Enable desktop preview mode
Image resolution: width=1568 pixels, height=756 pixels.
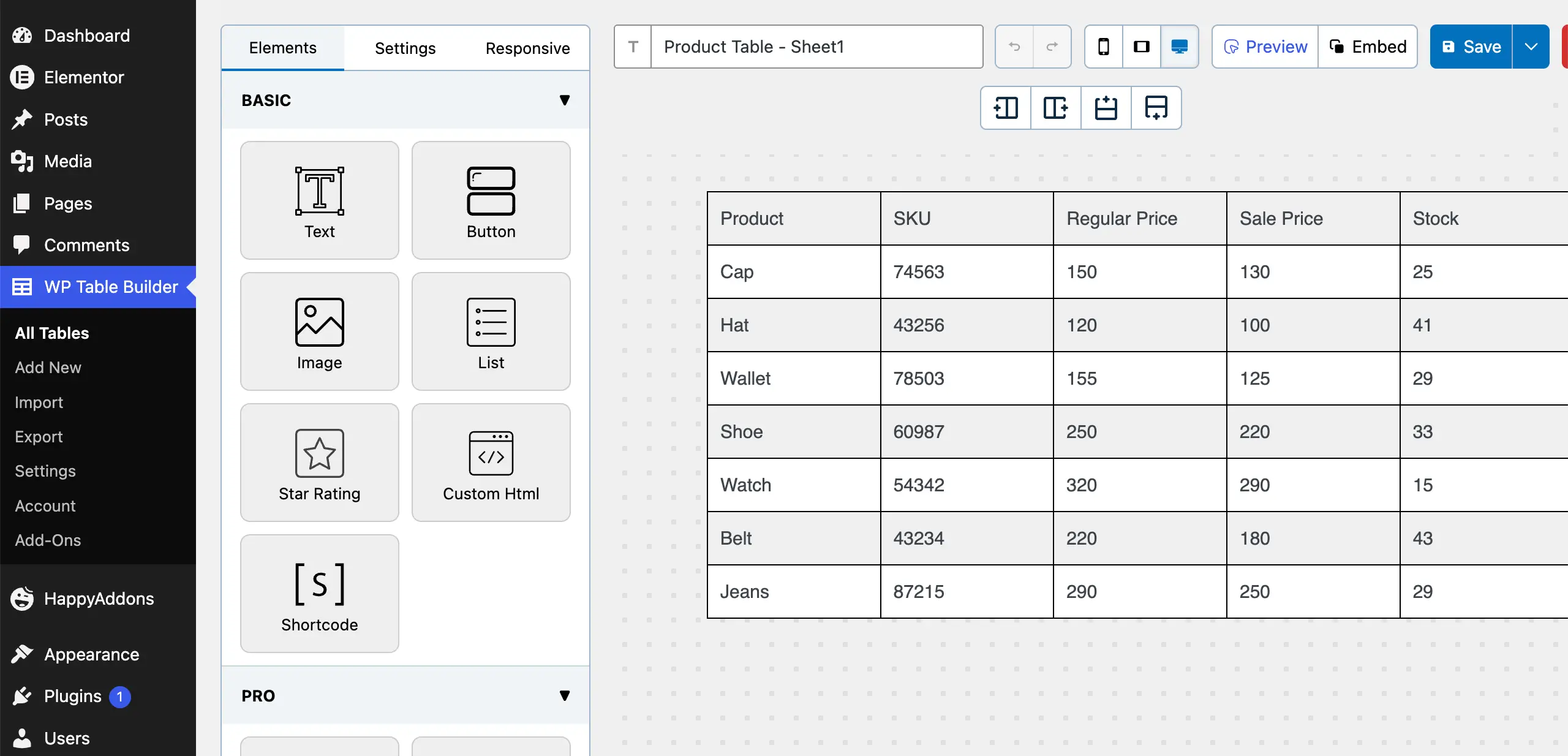point(1179,46)
